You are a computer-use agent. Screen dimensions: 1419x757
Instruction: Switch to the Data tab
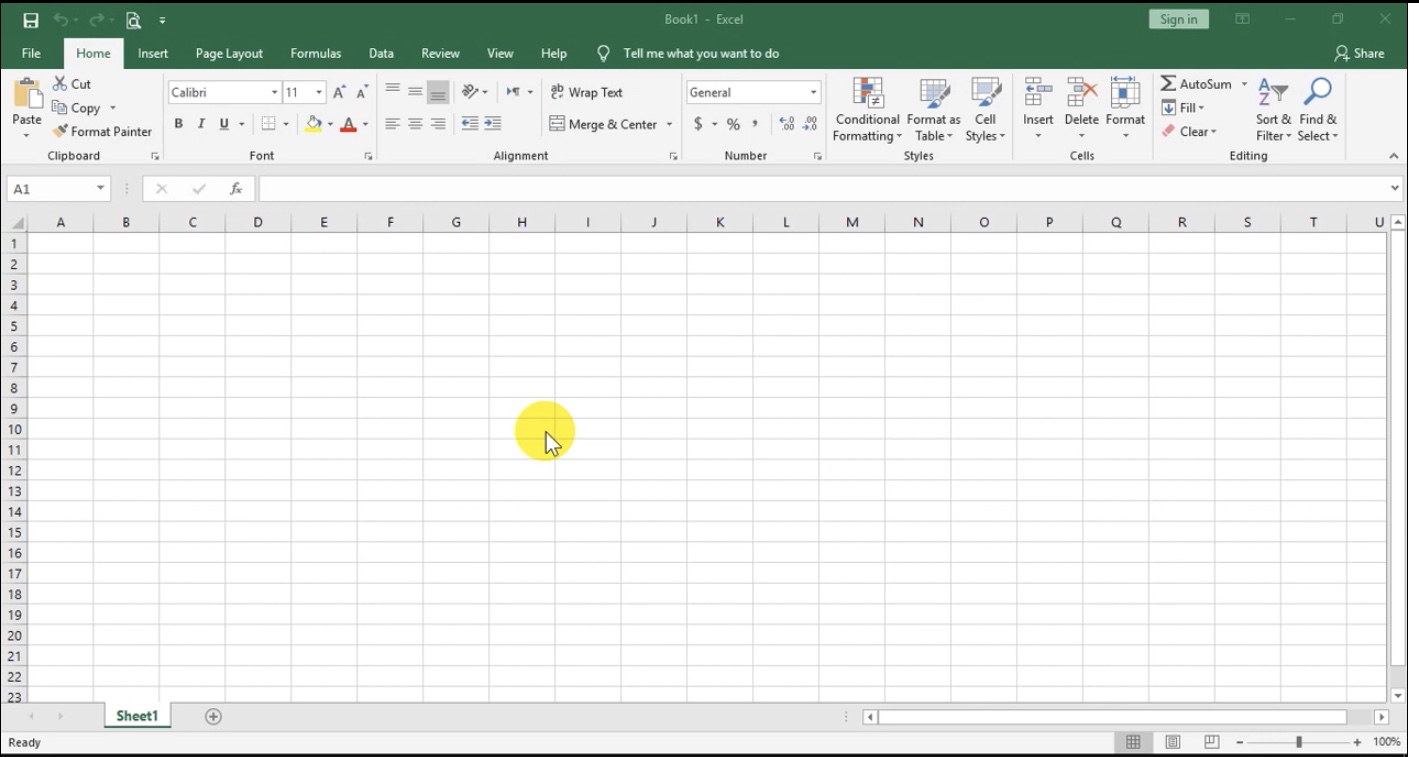click(x=381, y=53)
